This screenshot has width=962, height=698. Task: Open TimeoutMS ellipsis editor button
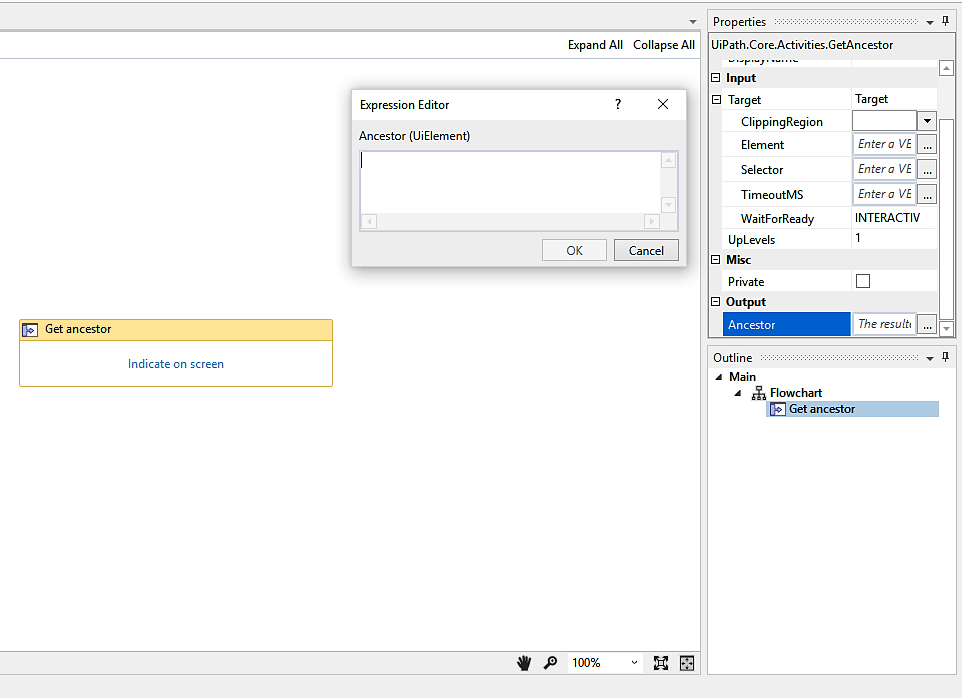click(x=927, y=194)
